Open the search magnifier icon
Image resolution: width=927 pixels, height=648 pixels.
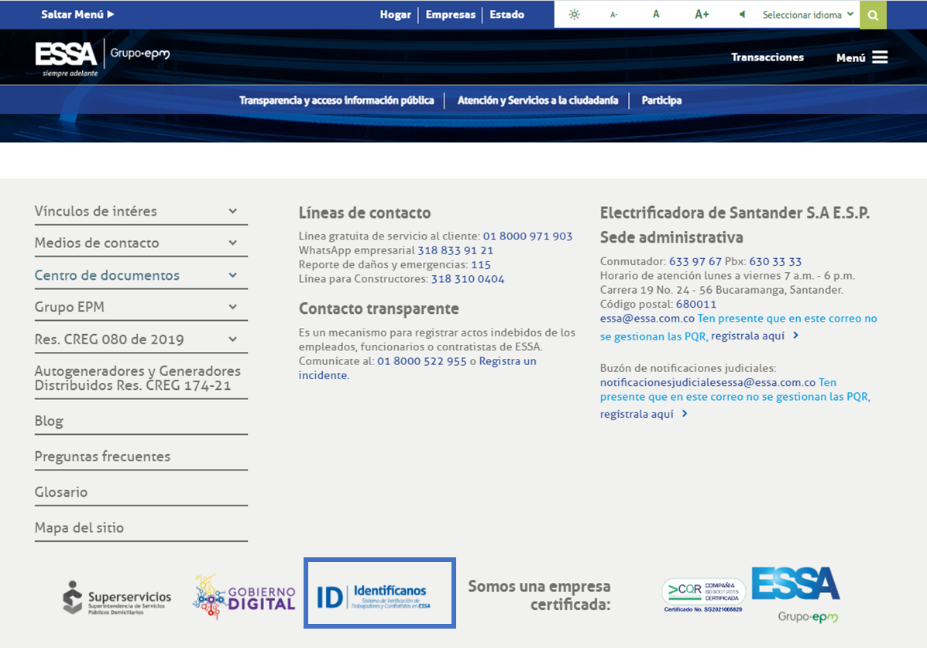coord(872,14)
